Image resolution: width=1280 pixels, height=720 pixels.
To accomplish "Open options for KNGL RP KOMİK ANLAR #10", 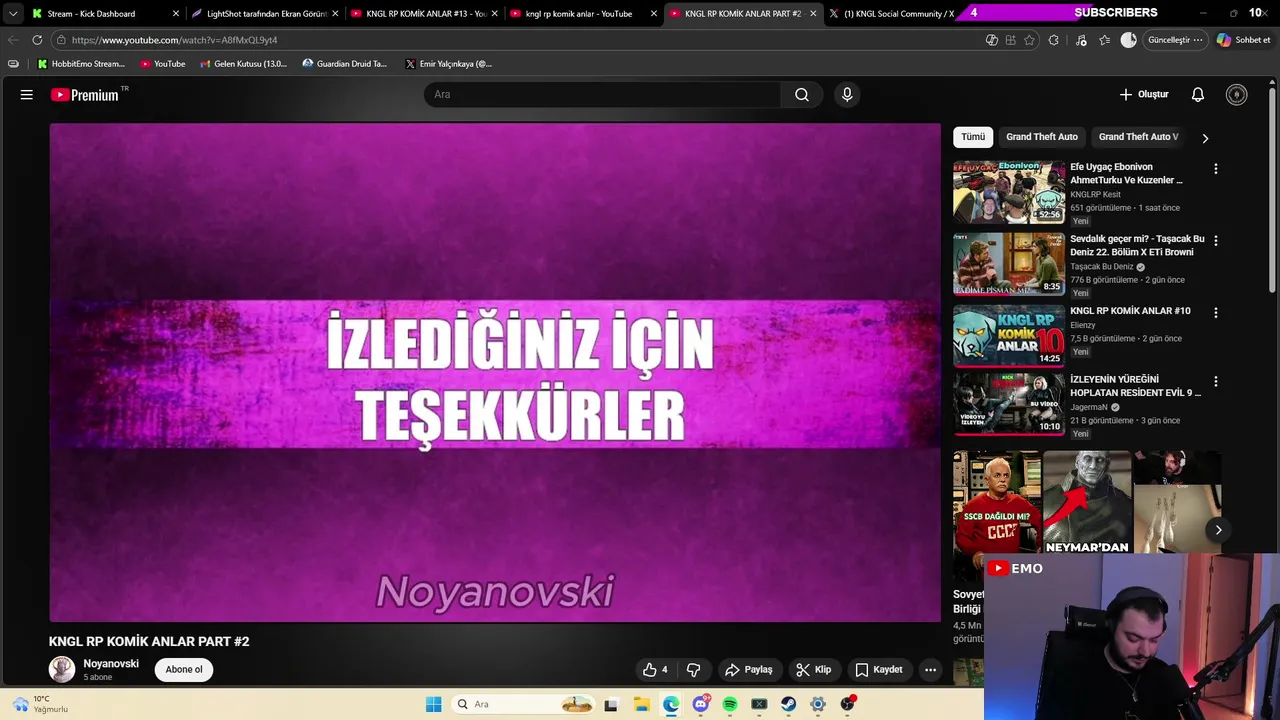I will (x=1216, y=313).
